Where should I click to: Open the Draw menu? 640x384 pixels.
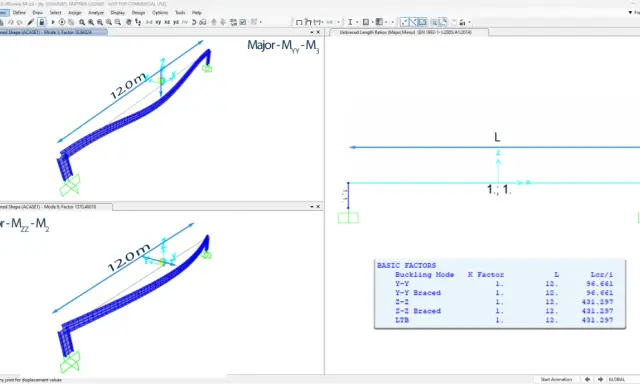[x=38, y=13]
